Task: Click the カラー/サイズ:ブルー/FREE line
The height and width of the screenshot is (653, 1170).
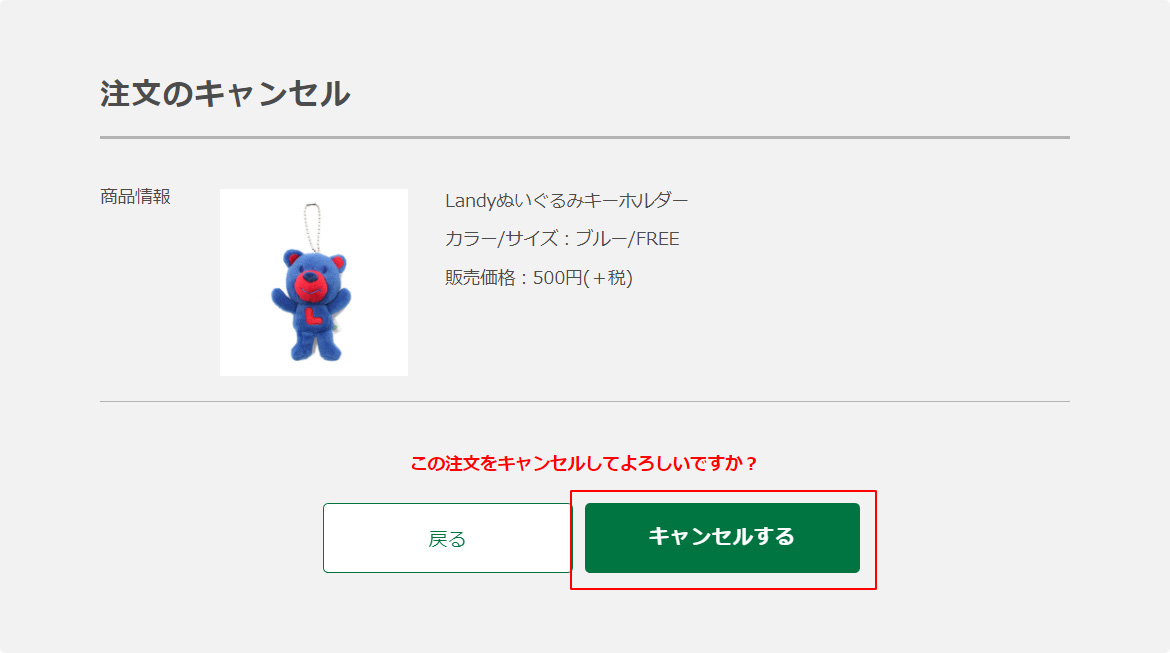Action: 562,239
